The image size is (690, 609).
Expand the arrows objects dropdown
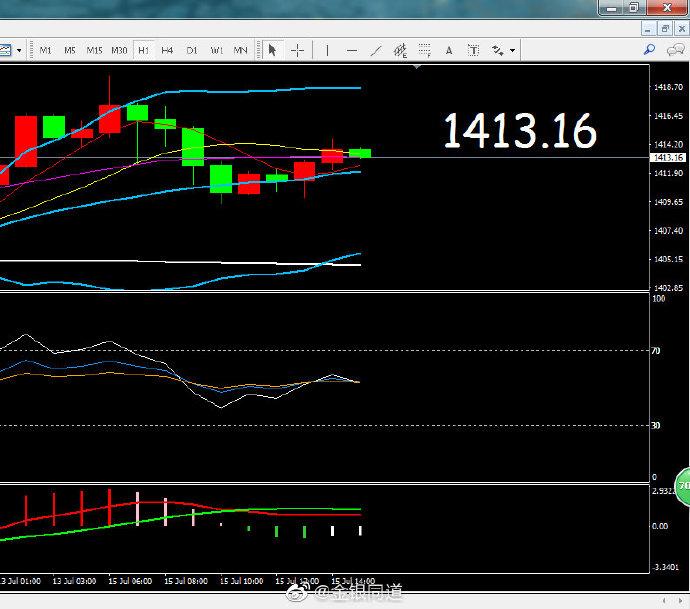[513, 51]
